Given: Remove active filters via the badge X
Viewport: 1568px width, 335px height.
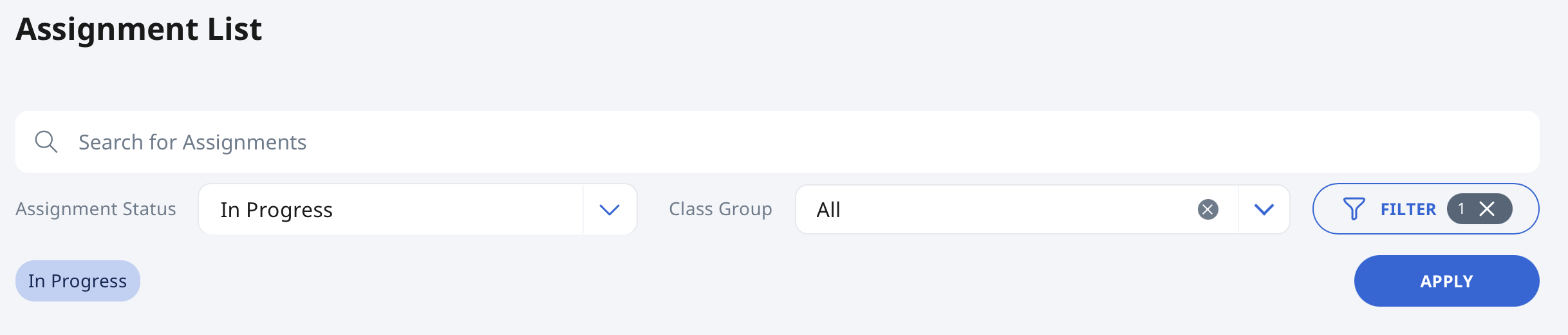Looking at the screenshot, I should (1487, 209).
